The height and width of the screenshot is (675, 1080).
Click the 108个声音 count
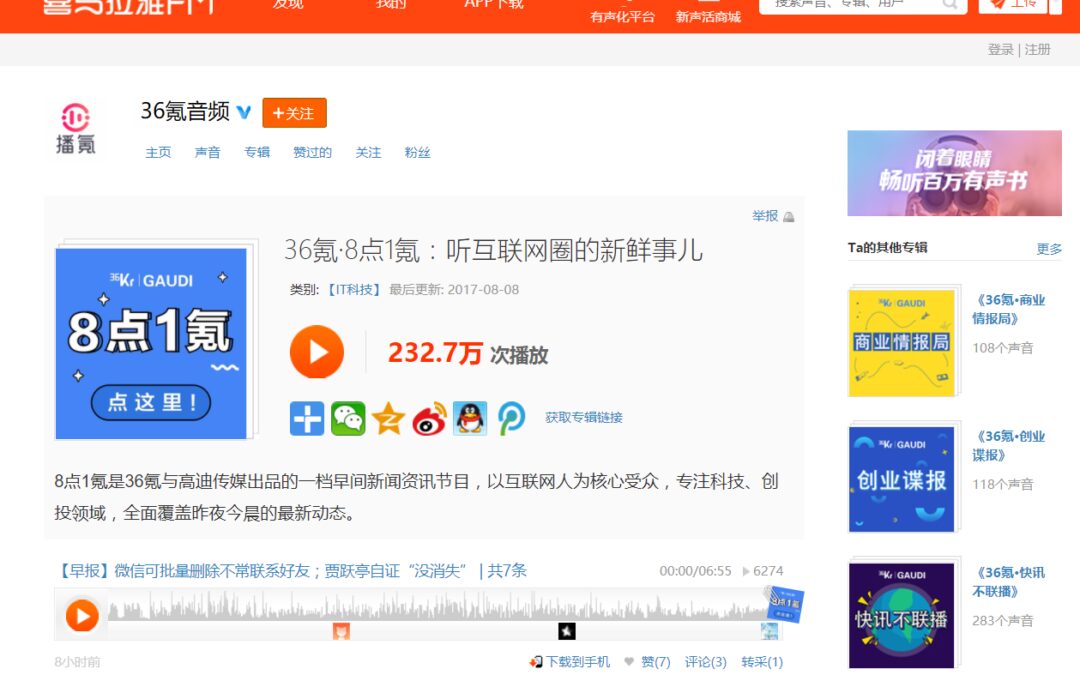1003,348
